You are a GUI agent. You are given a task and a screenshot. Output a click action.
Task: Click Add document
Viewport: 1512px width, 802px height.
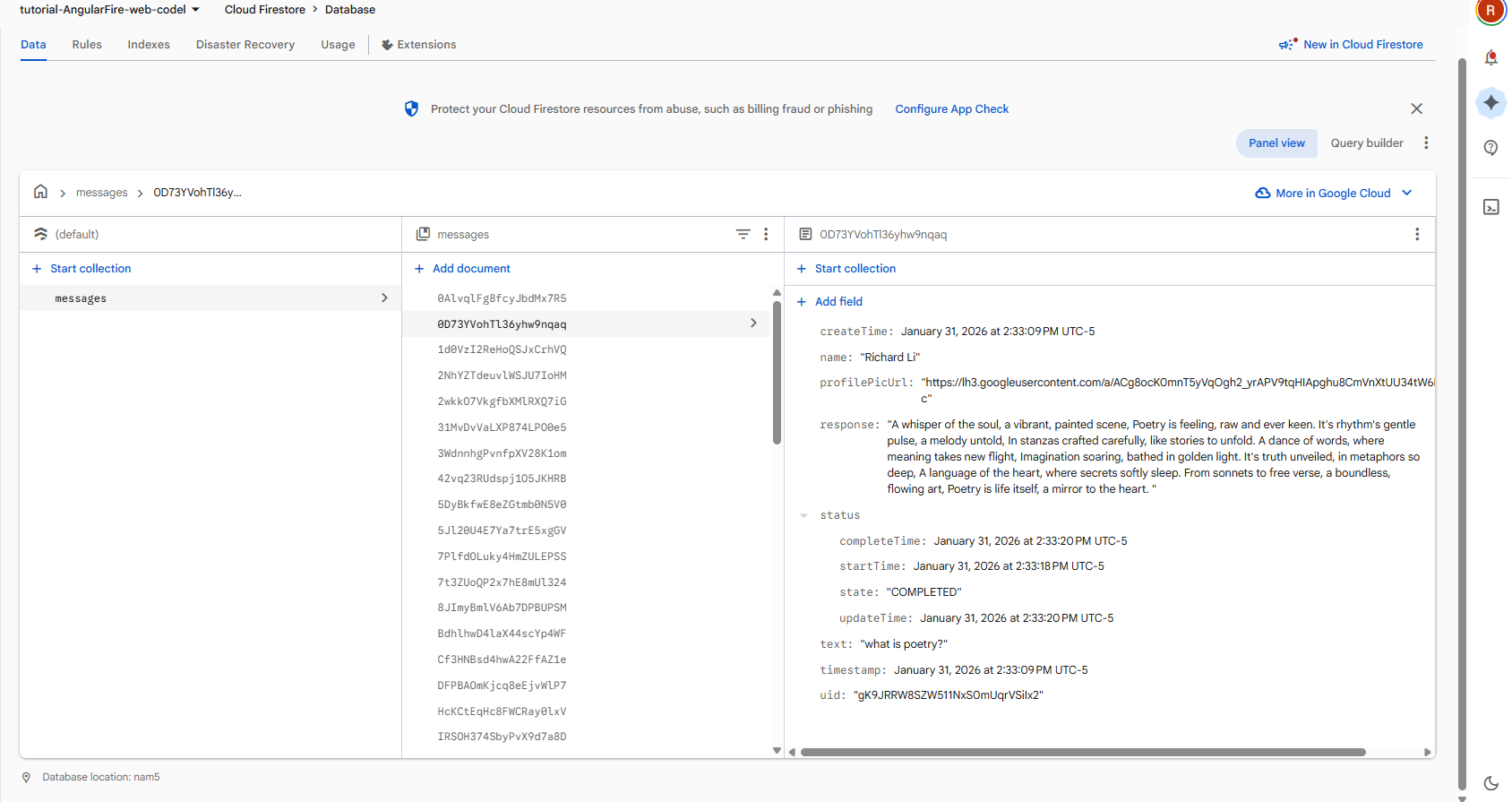(x=471, y=269)
